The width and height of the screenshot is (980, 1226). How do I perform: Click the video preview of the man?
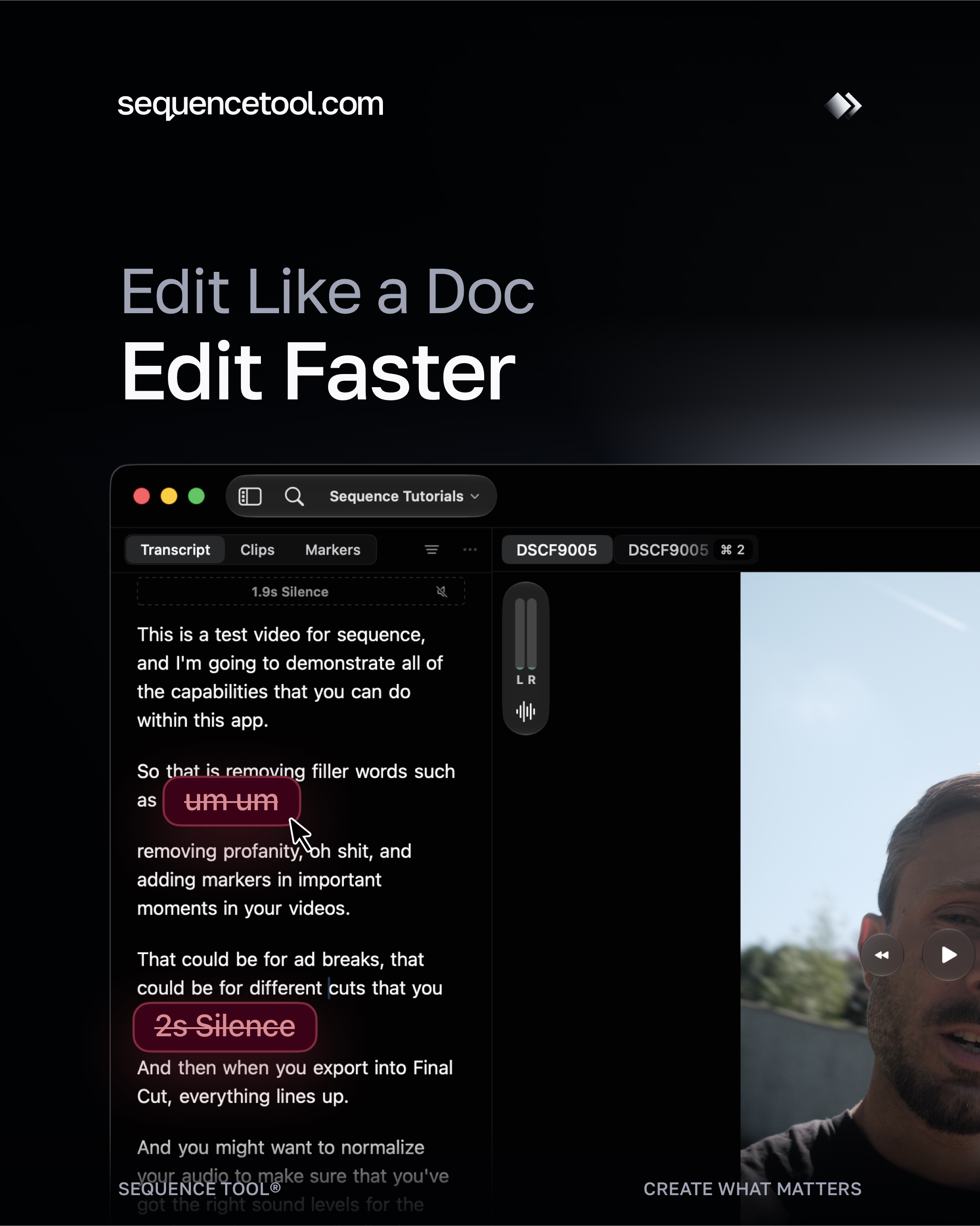click(859, 898)
